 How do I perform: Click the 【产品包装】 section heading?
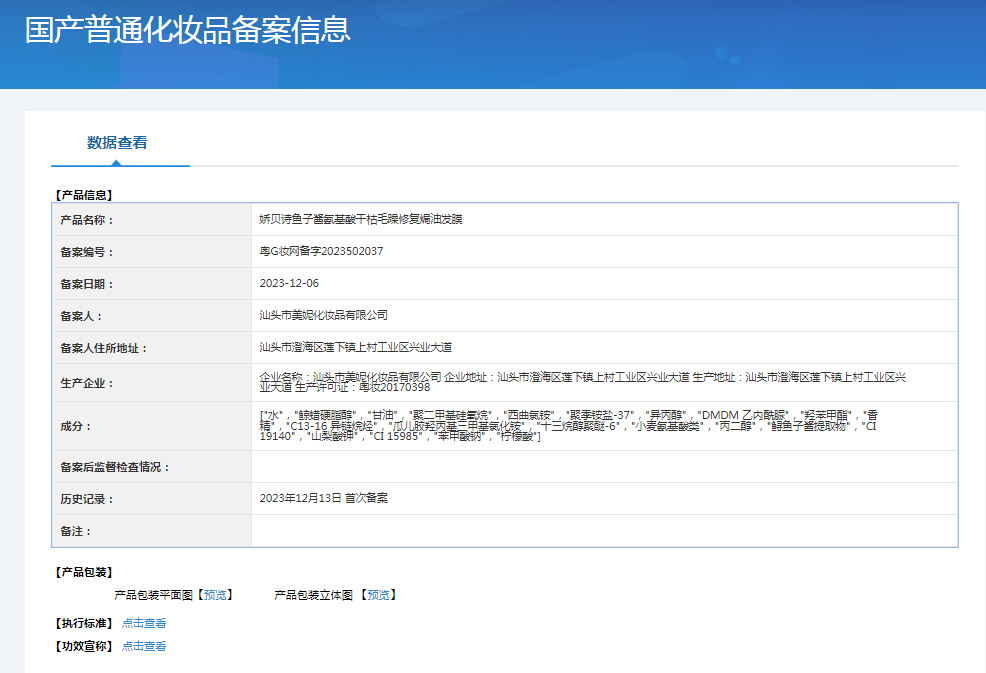[84, 572]
